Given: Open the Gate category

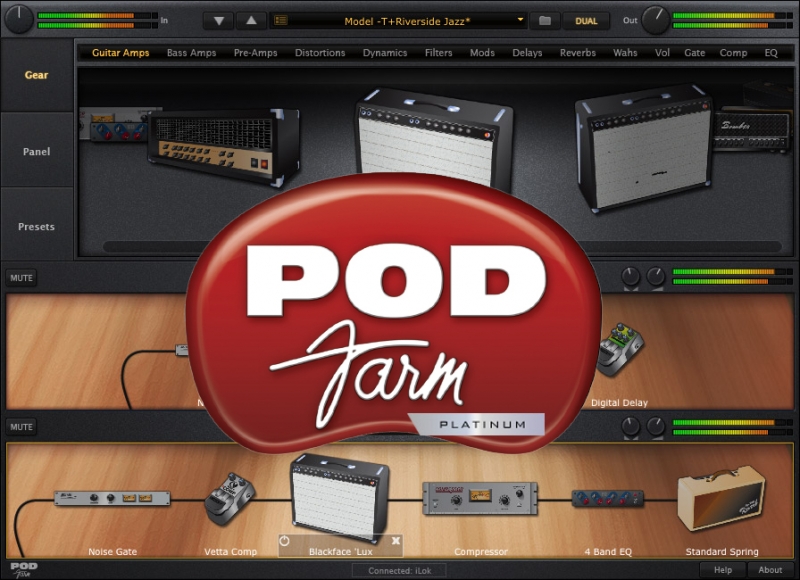Looking at the screenshot, I should 694,53.
